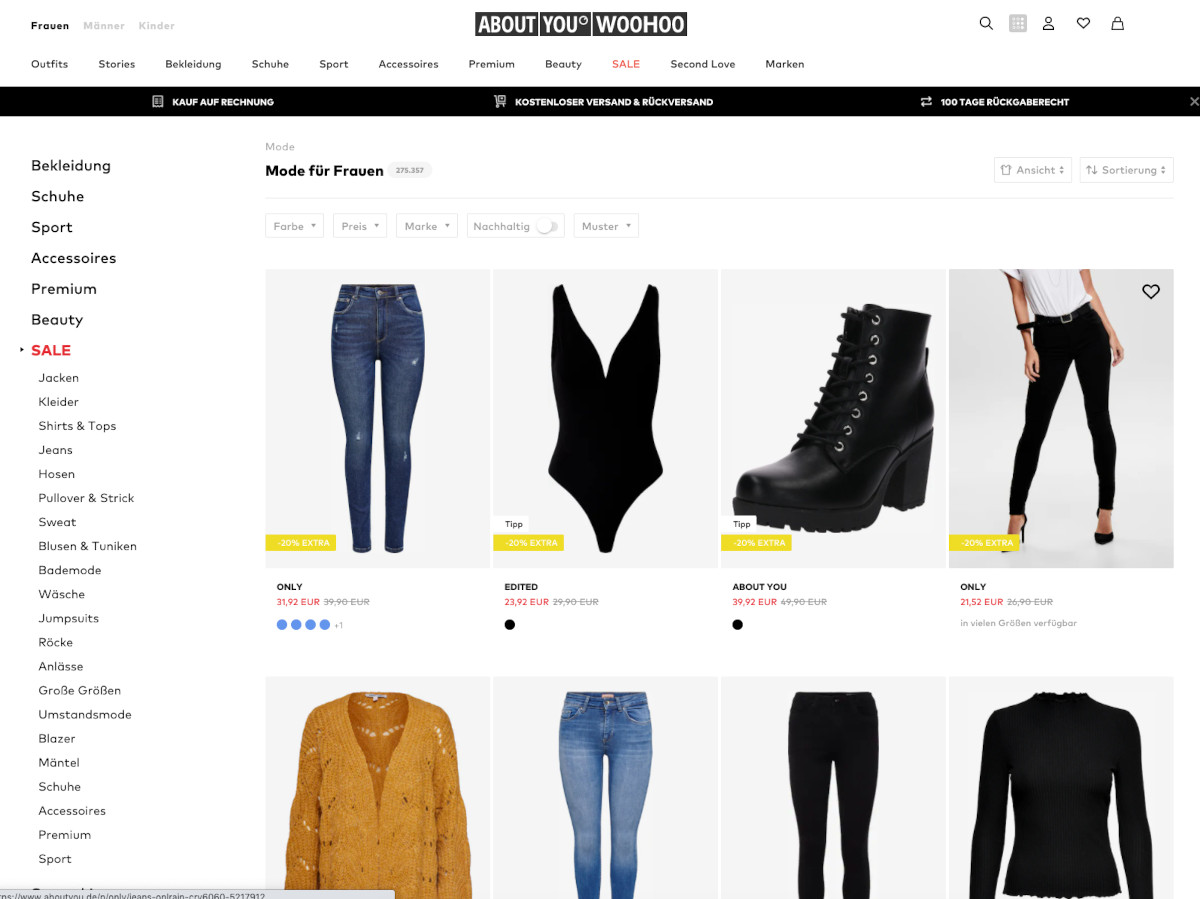1200x899 pixels.
Task: Select black swatch under EDITED bodysuit
Action: click(x=510, y=625)
